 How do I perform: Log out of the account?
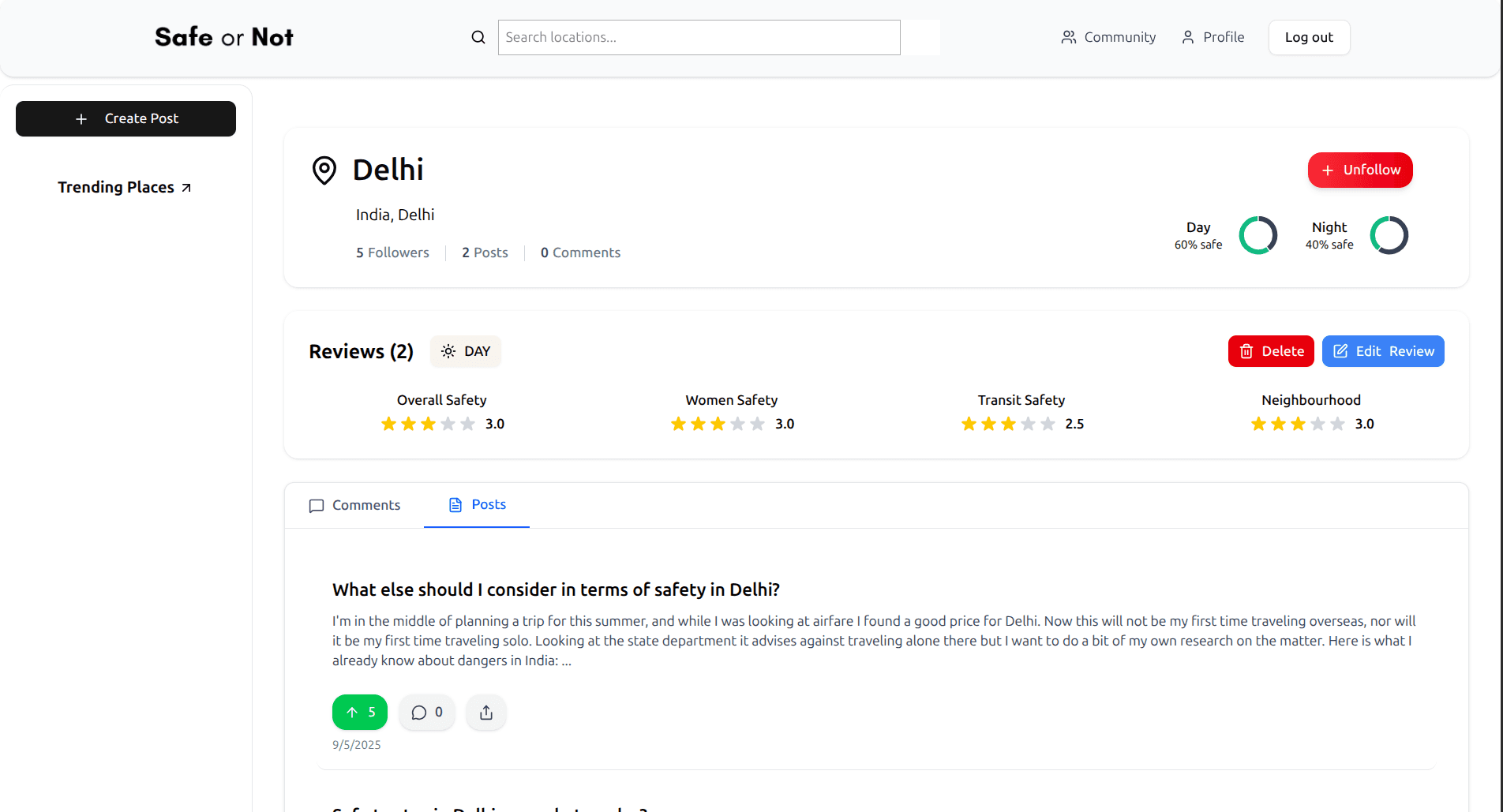[x=1309, y=37]
